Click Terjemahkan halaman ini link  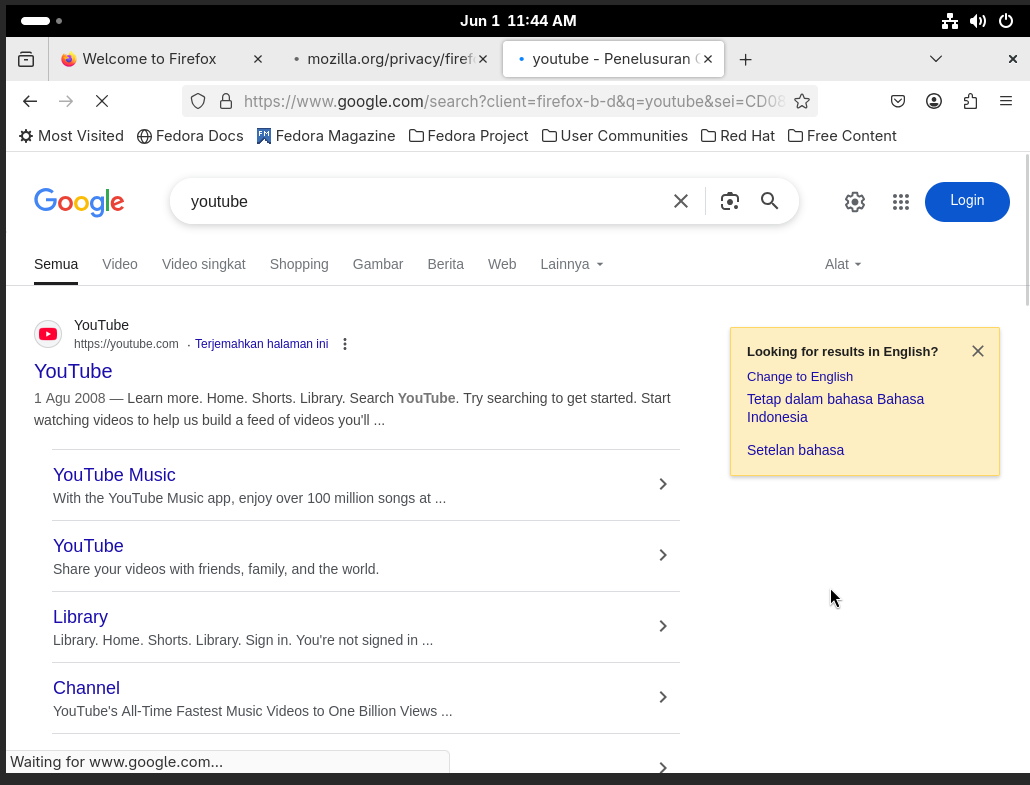pyautogui.click(x=261, y=344)
